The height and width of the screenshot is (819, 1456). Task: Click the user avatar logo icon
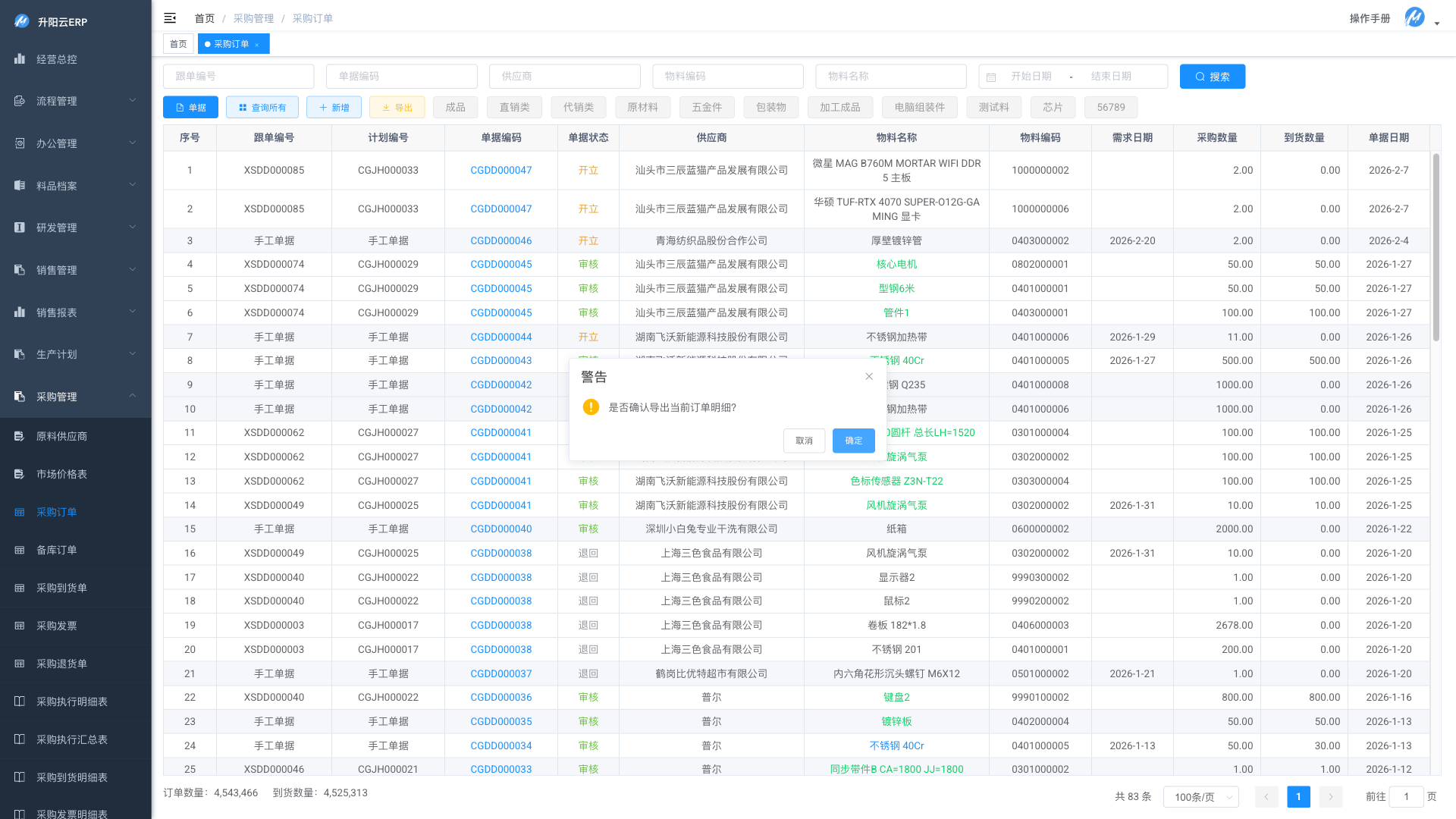pos(1414,17)
